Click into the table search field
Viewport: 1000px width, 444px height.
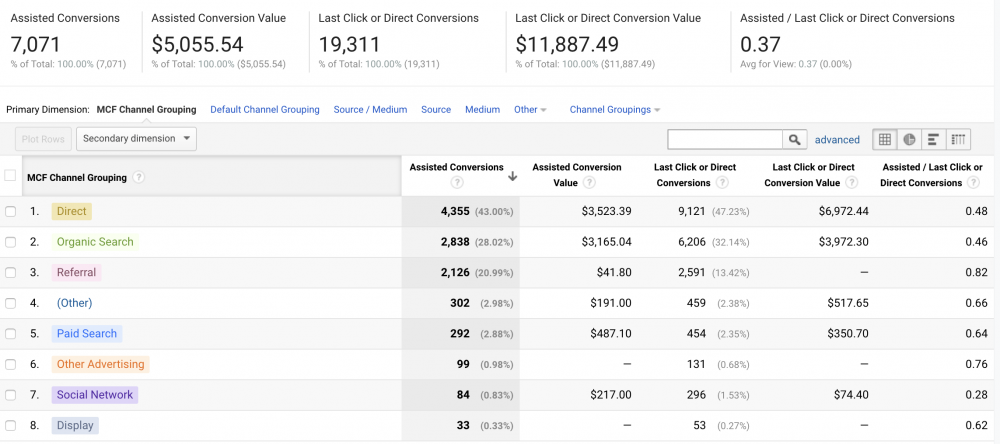[725, 140]
